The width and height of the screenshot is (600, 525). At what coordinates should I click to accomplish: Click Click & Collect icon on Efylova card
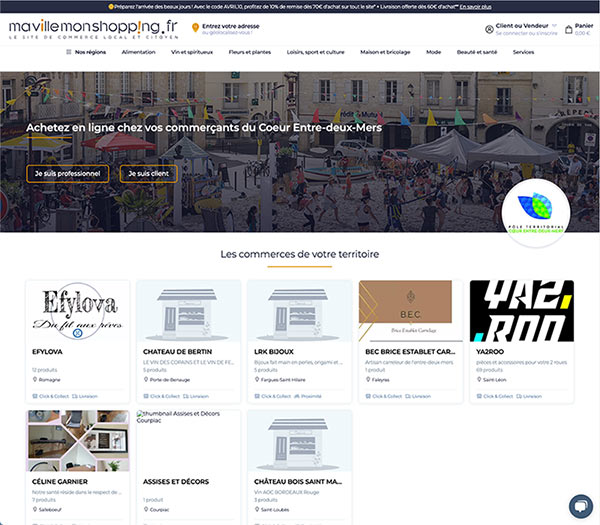point(35,396)
